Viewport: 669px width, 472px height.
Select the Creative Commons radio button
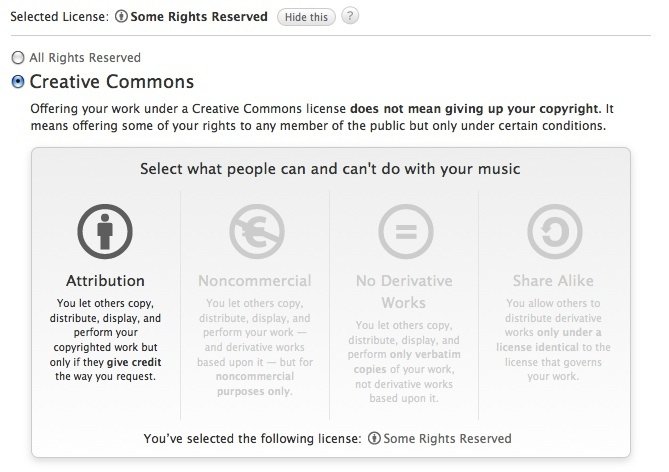(x=17, y=82)
